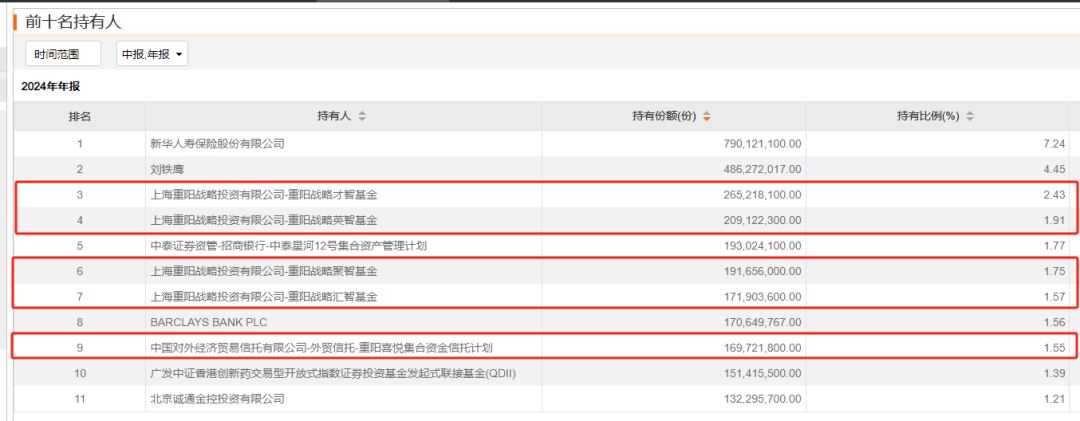Screen dimensions: 1080x421
Task: Open the 中报,年报 dropdown
Action: click(152, 54)
